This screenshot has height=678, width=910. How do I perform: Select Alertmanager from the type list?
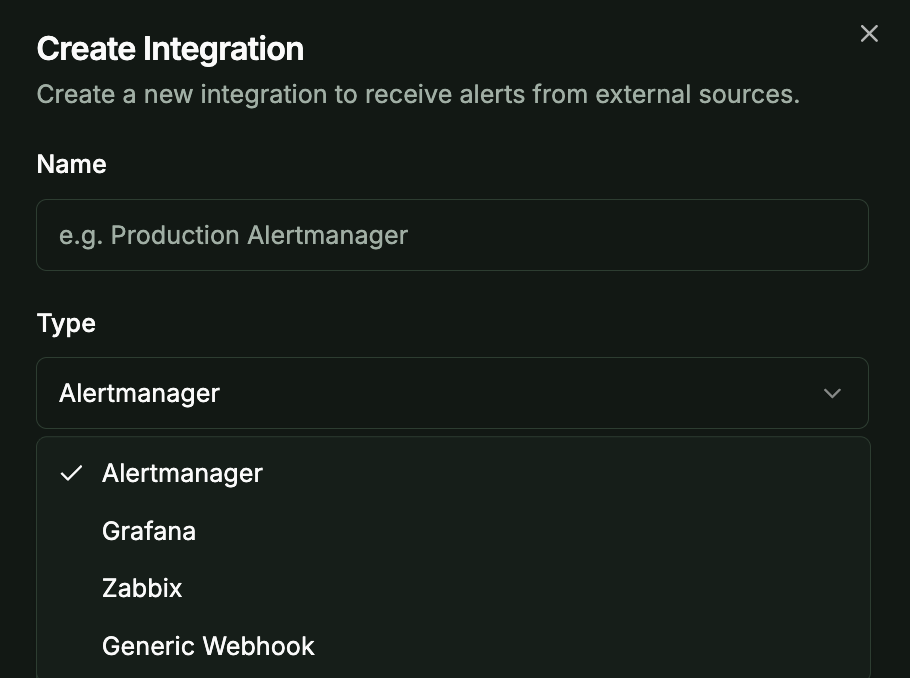coord(453,473)
